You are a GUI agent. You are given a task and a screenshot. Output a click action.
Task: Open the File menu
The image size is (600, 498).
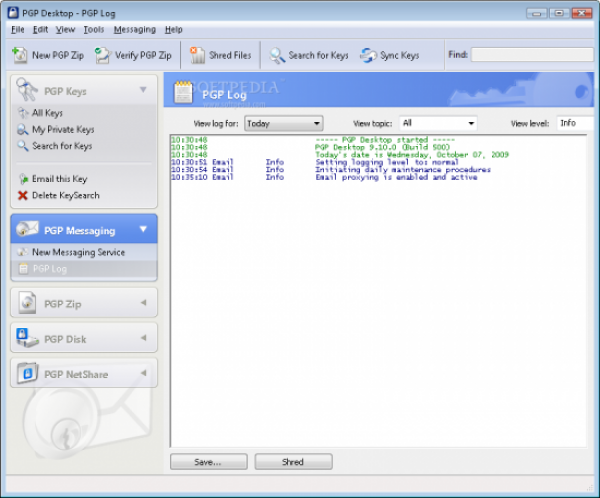pyautogui.click(x=18, y=29)
